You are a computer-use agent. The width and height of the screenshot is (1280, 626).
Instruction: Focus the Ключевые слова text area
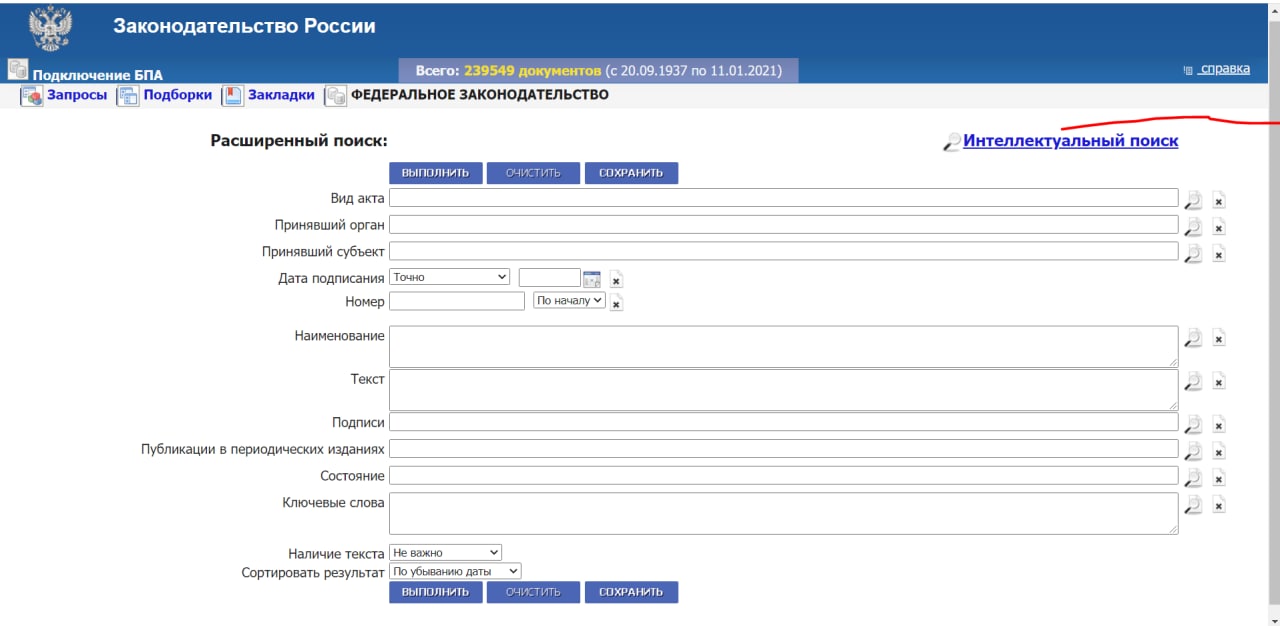pos(783,513)
